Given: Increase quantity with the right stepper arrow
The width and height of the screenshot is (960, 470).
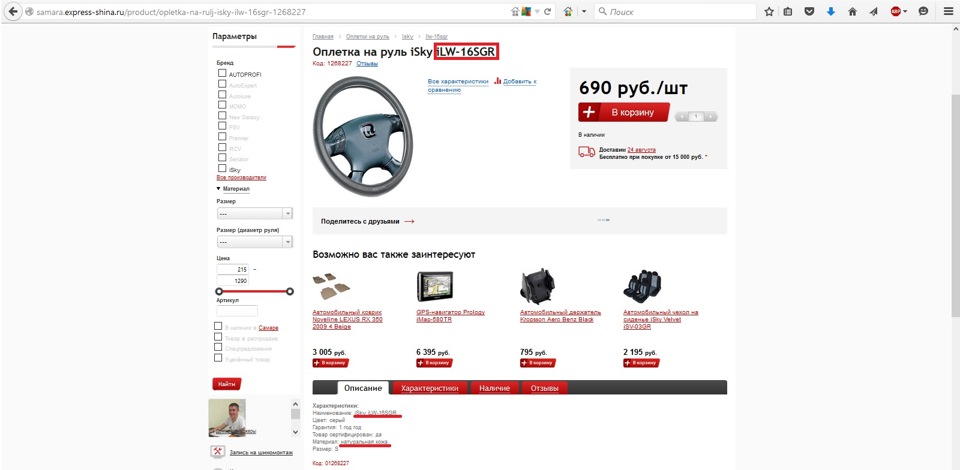Looking at the screenshot, I should (711, 116).
